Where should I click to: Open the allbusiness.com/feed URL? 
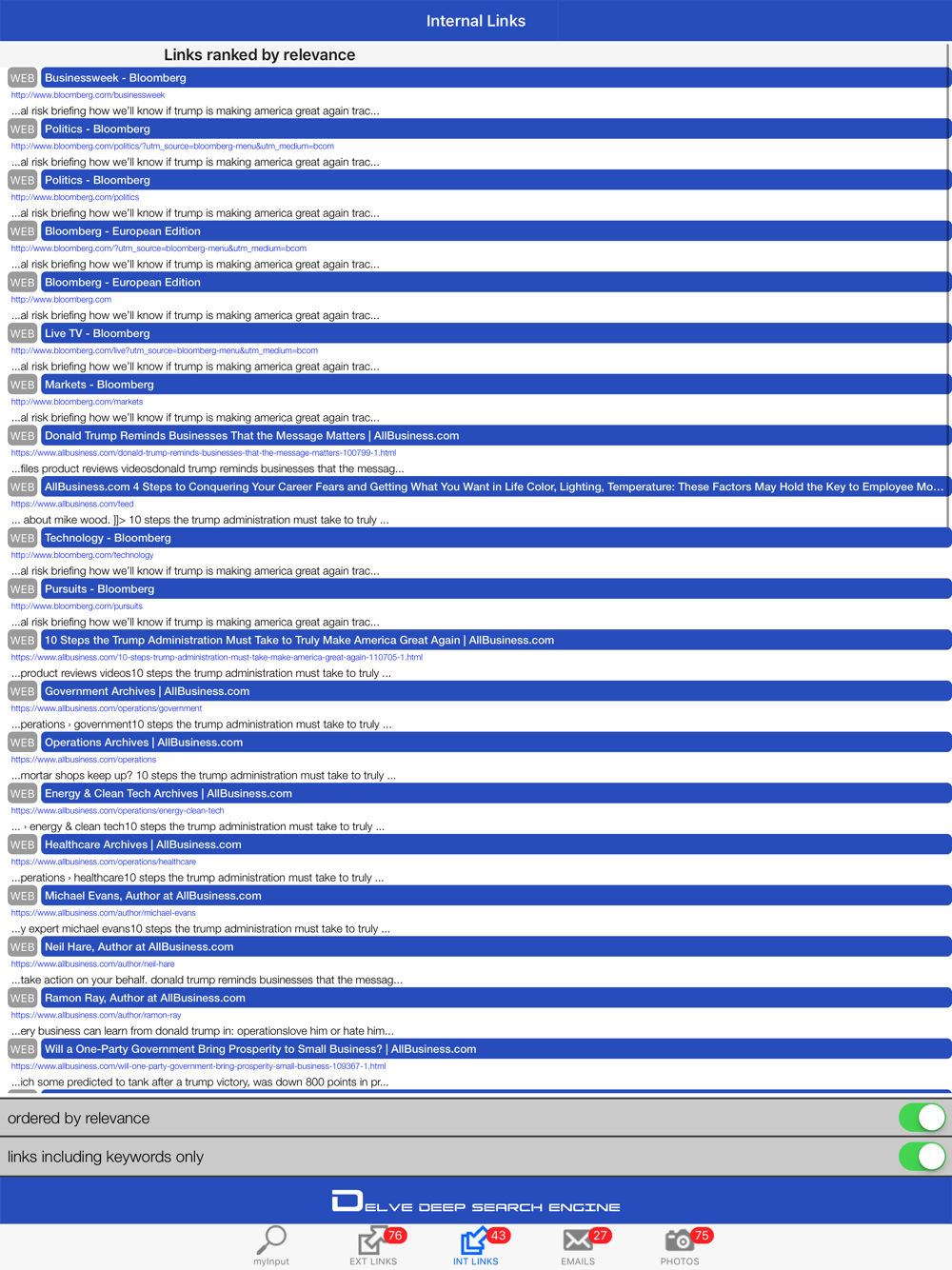pos(72,505)
